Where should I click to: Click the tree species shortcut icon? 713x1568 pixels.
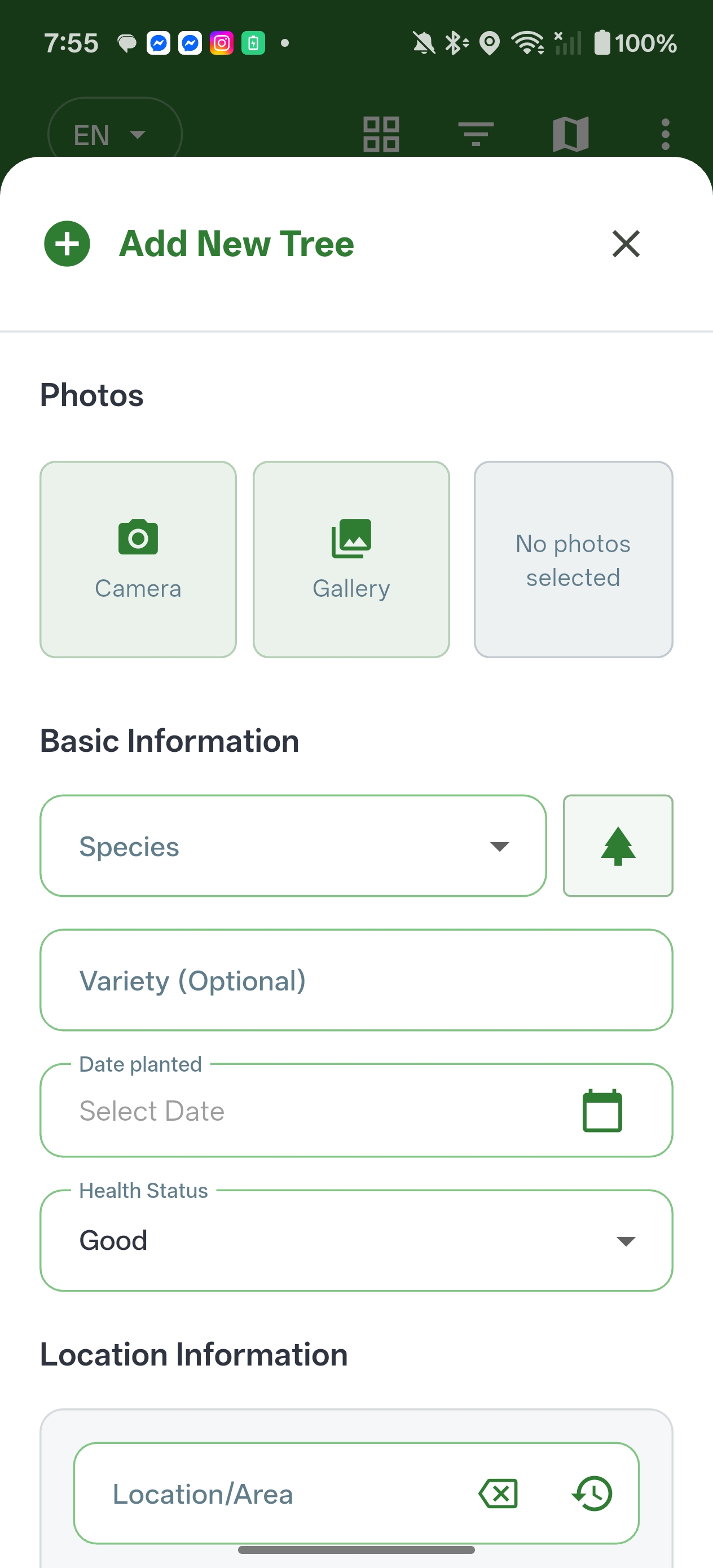coord(618,845)
